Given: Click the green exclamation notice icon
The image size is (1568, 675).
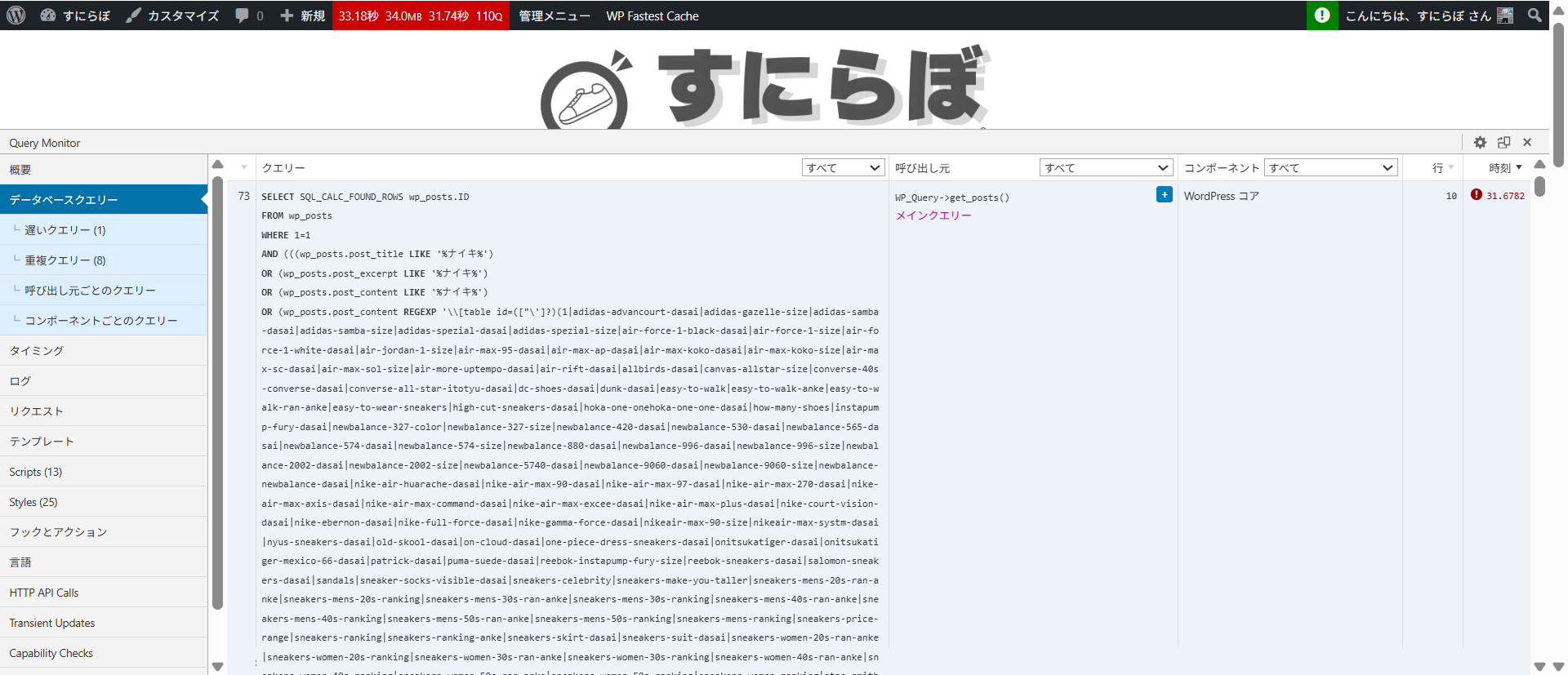Looking at the screenshot, I should 1322,16.
